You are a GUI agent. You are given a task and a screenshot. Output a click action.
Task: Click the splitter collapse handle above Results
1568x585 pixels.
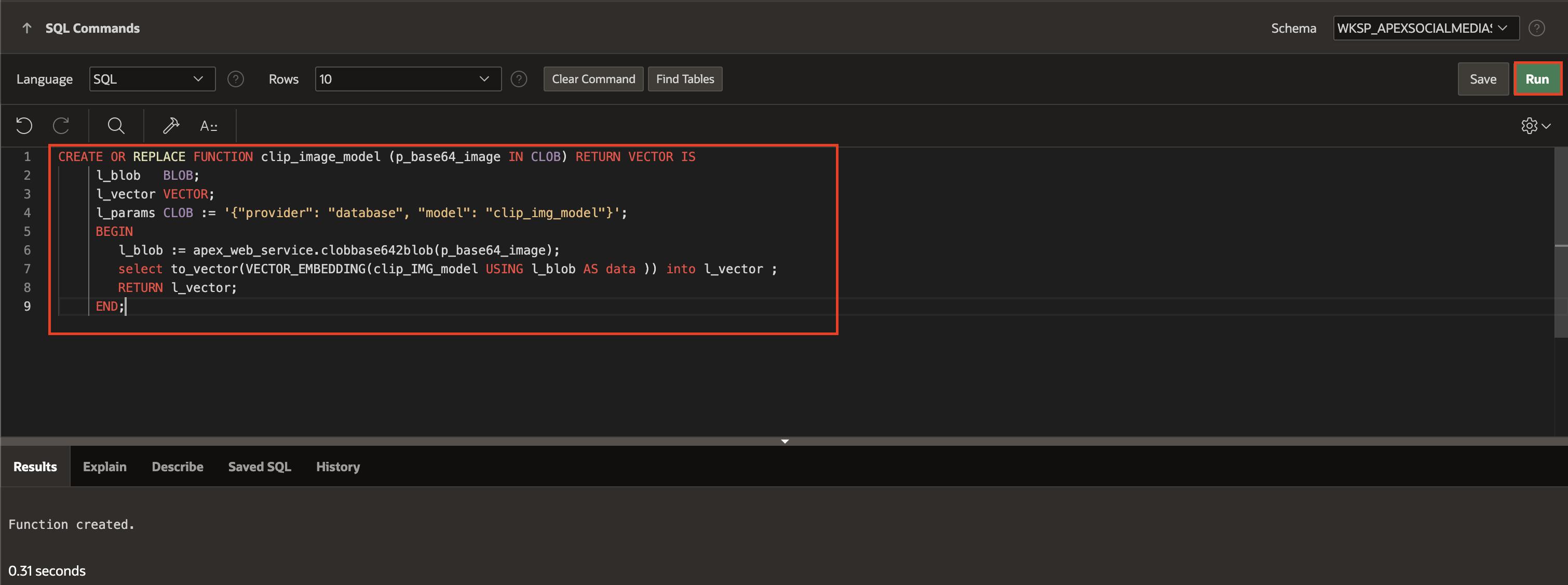785,441
